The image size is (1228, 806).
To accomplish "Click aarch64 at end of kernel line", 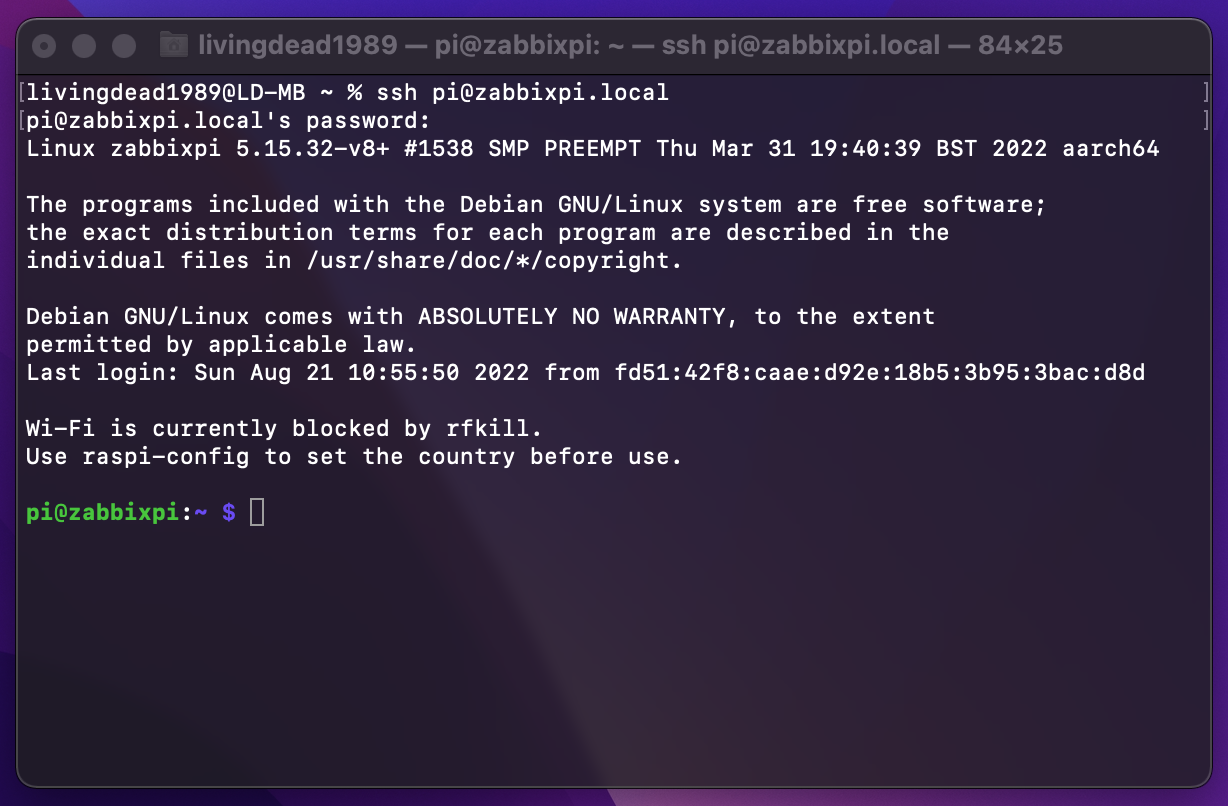I will coord(1111,149).
